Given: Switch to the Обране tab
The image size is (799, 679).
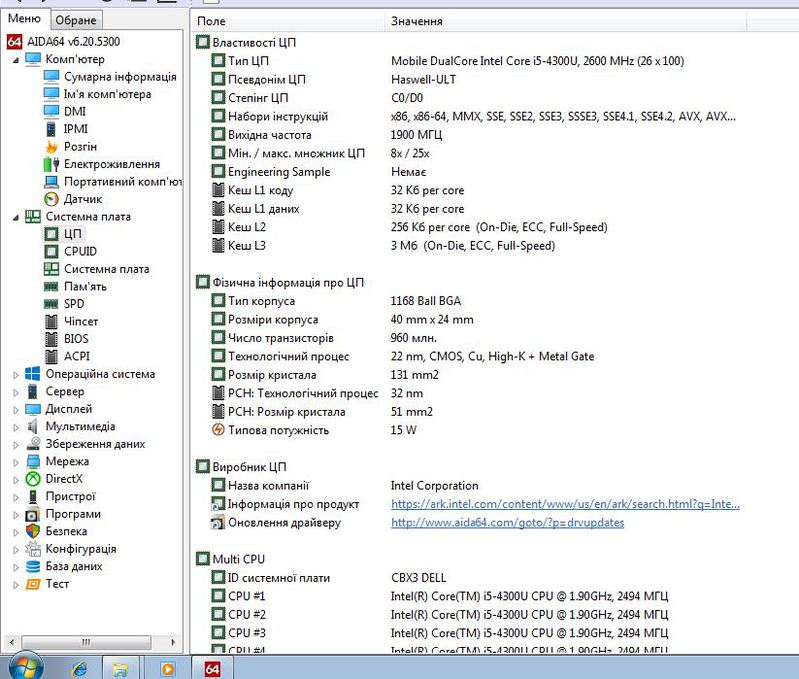Looking at the screenshot, I should point(76,20).
